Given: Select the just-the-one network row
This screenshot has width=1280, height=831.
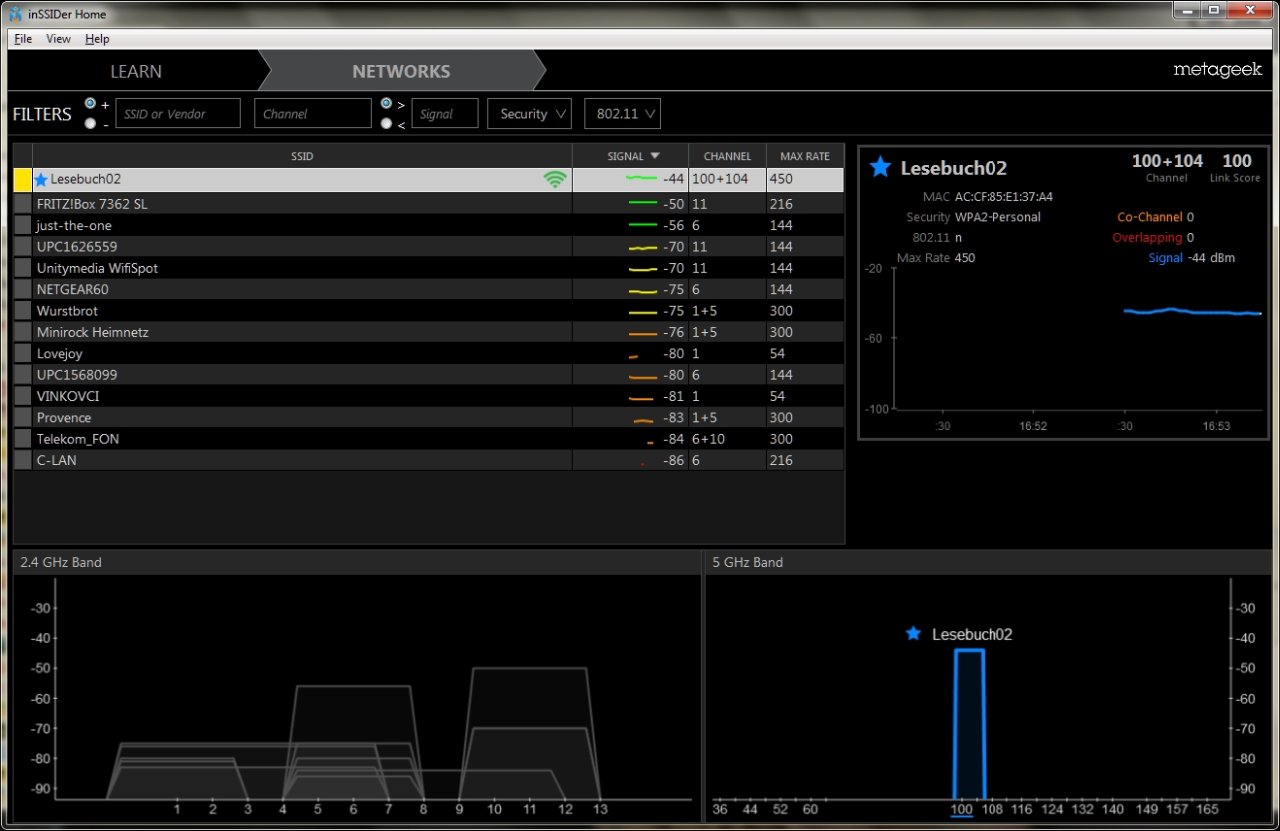Looking at the screenshot, I should [x=428, y=225].
